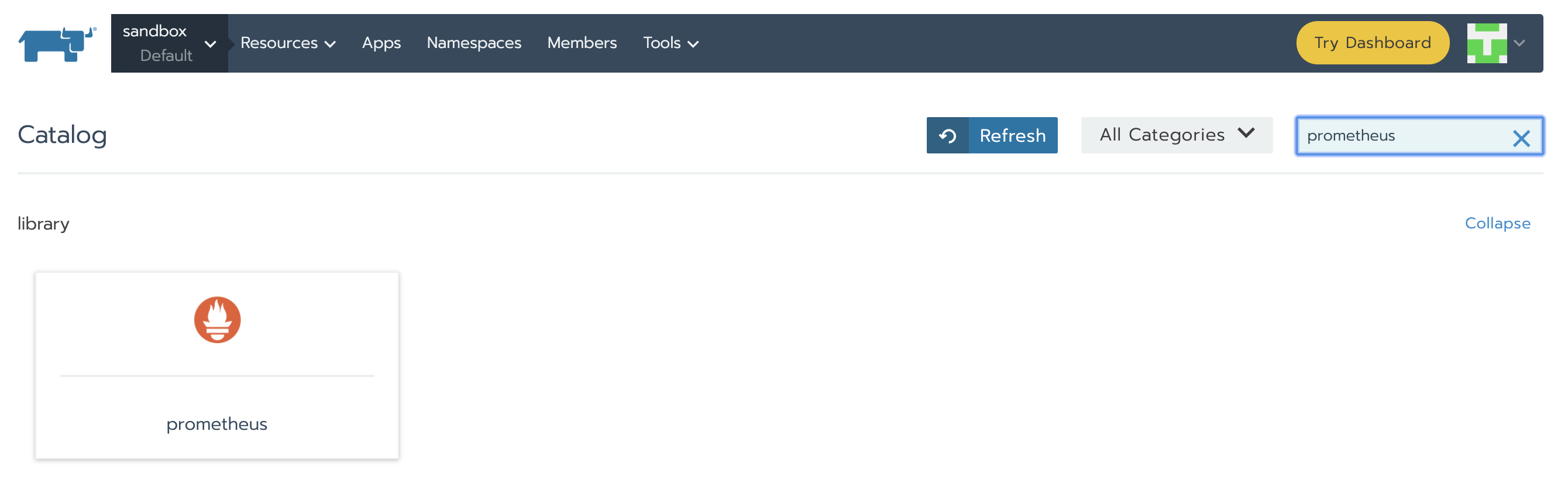
Task: Open the All Categories dropdown
Action: point(1176,135)
